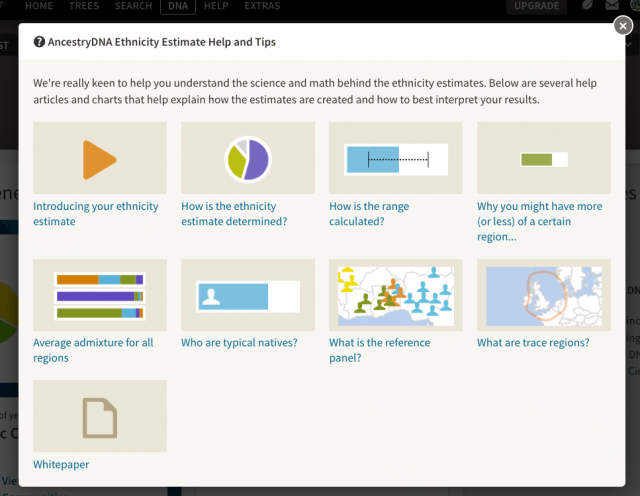Click the range bar graphic thumbnail
The height and width of the screenshot is (496, 640).
pyautogui.click(x=395, y=159)
